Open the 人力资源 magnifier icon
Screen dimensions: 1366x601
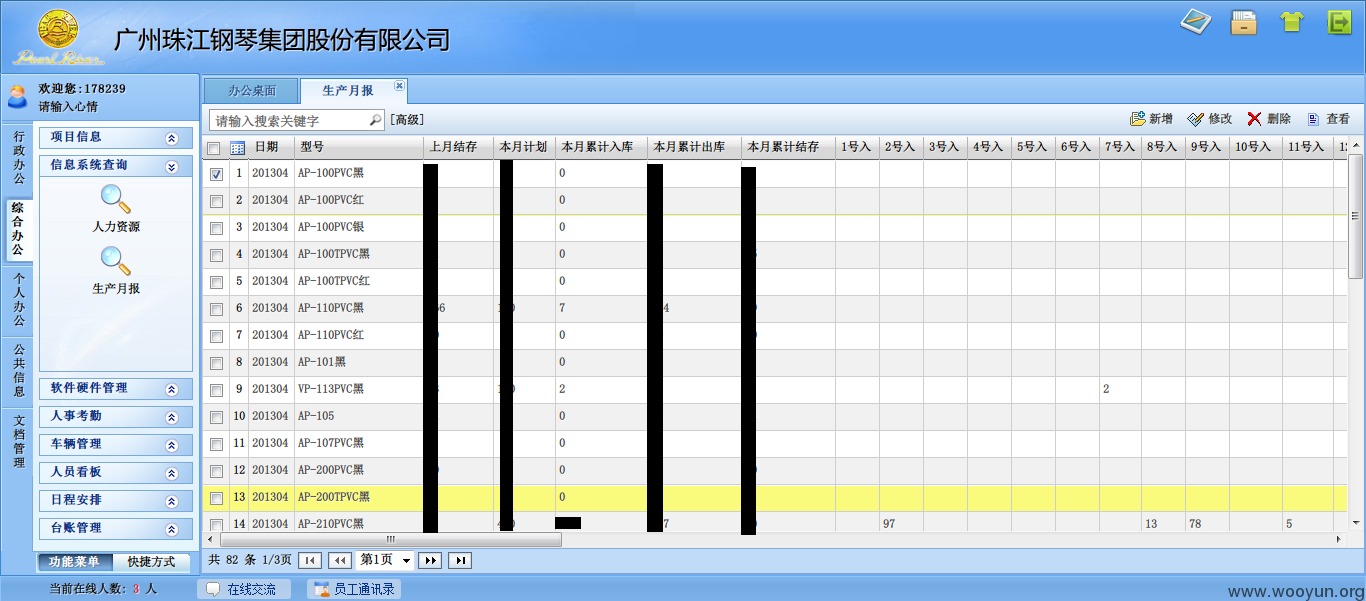116,200
